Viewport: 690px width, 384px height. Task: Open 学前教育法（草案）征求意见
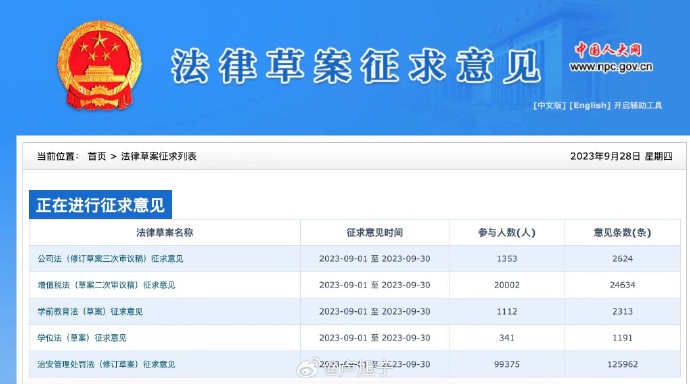click(90, 311)
